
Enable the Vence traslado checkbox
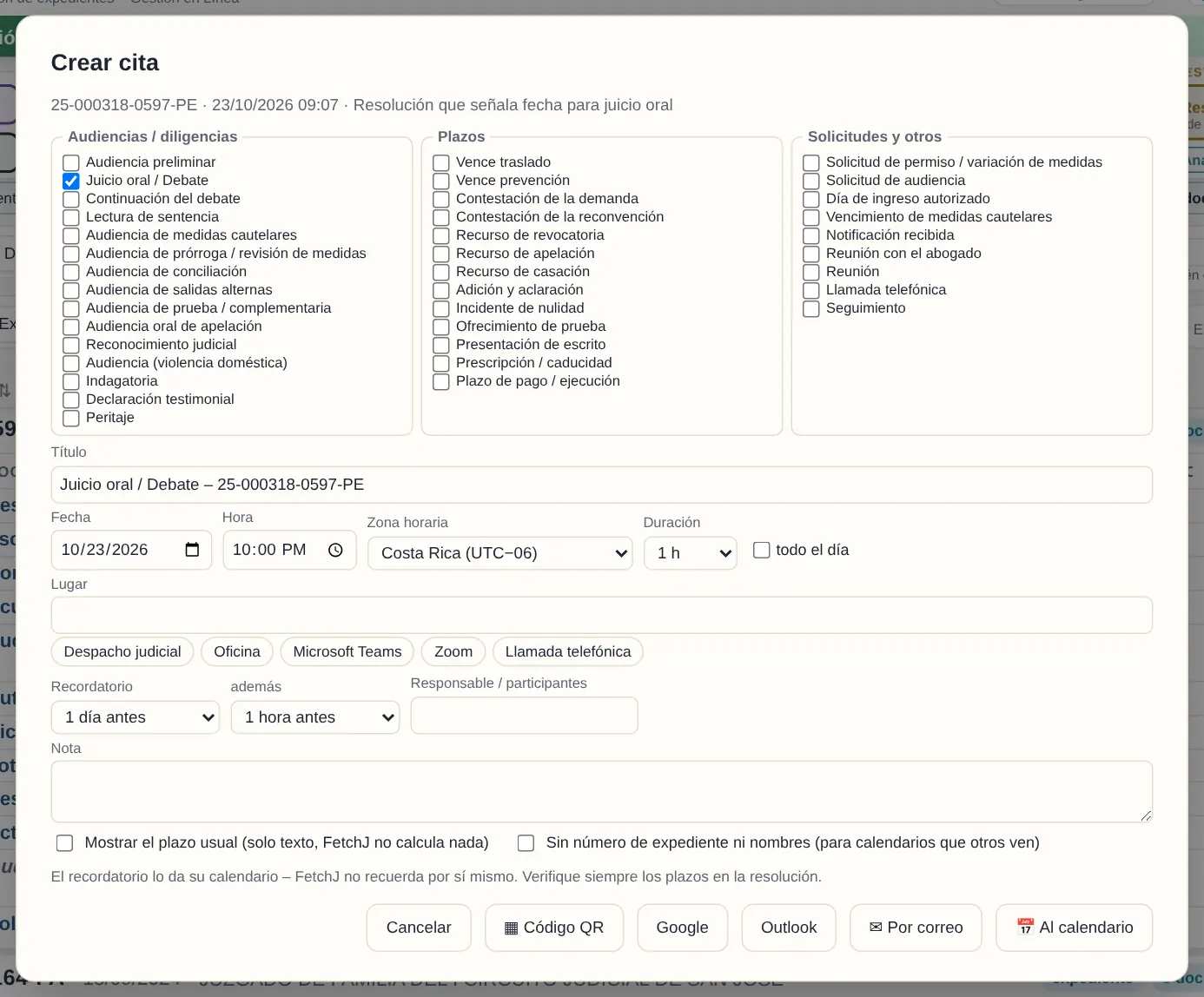[441, 162]
